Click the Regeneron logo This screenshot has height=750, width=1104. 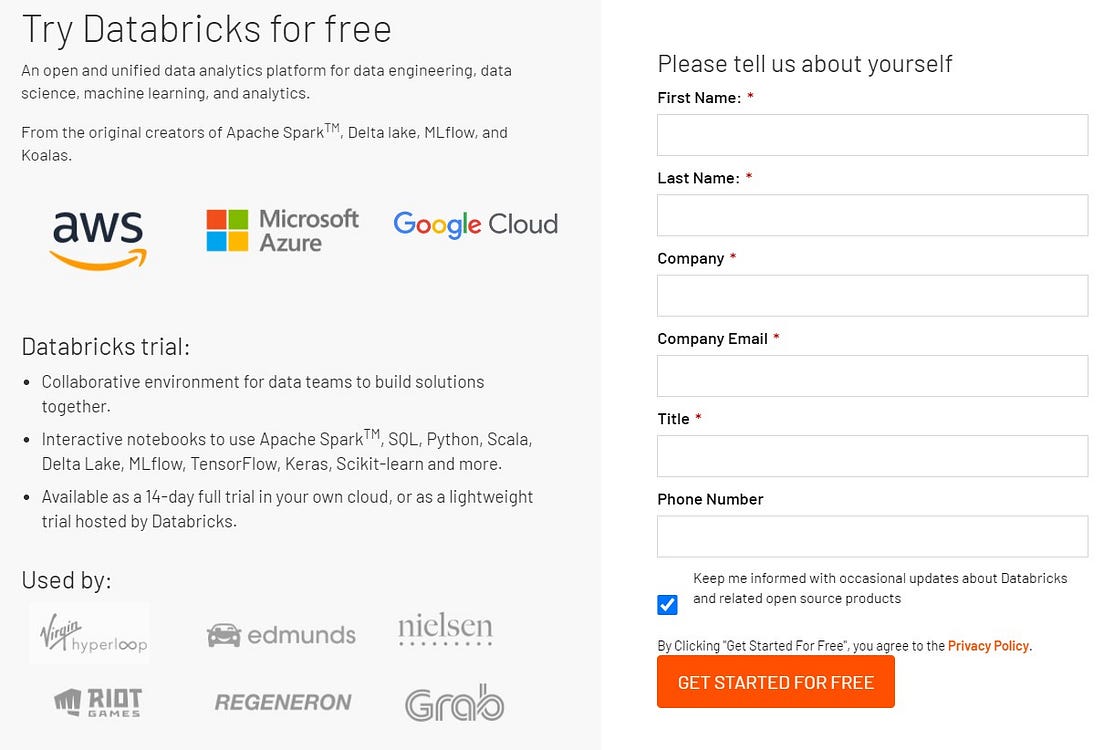pyautogui.click(x=283, y=703)
